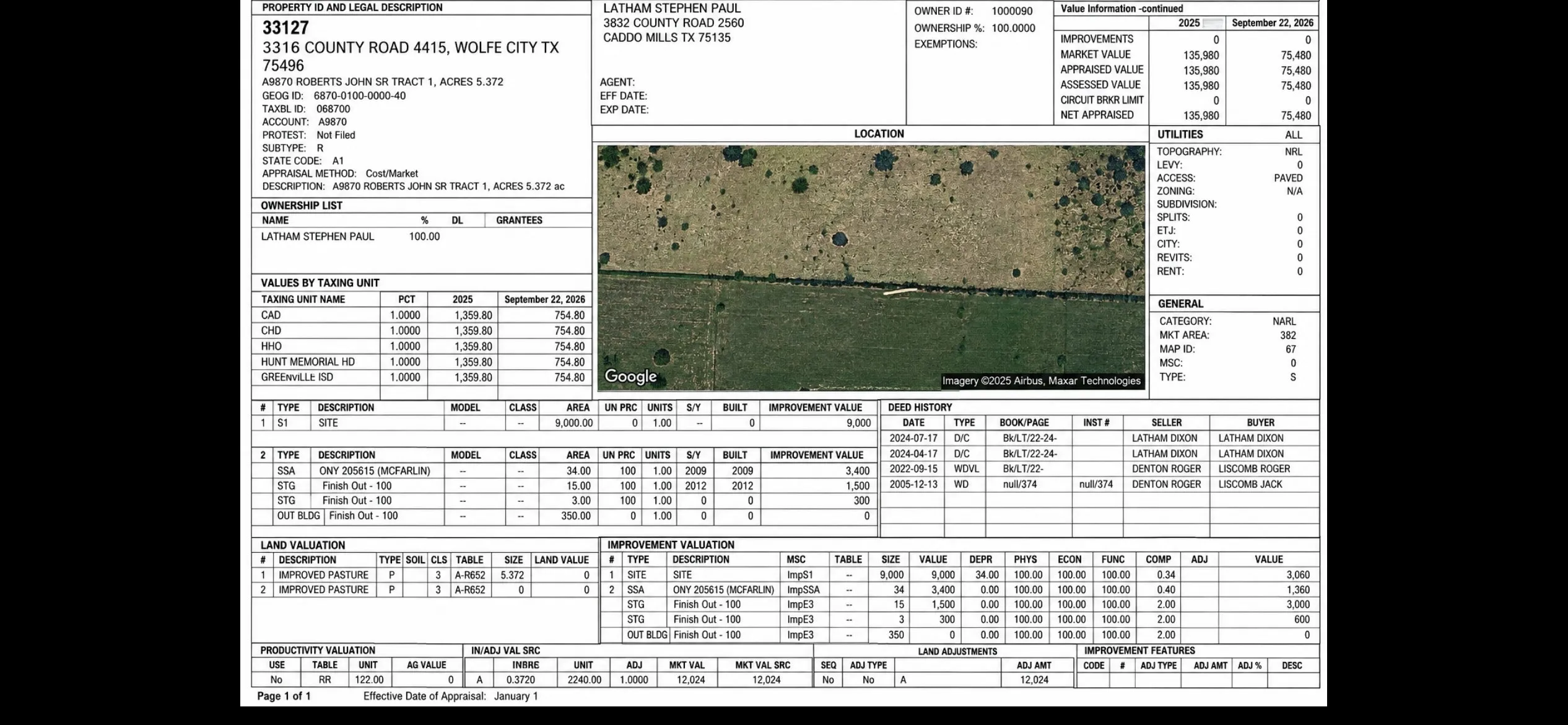Click the Google logo on the map
Viewport: 1568px width, 725px height.
(630, 376)
